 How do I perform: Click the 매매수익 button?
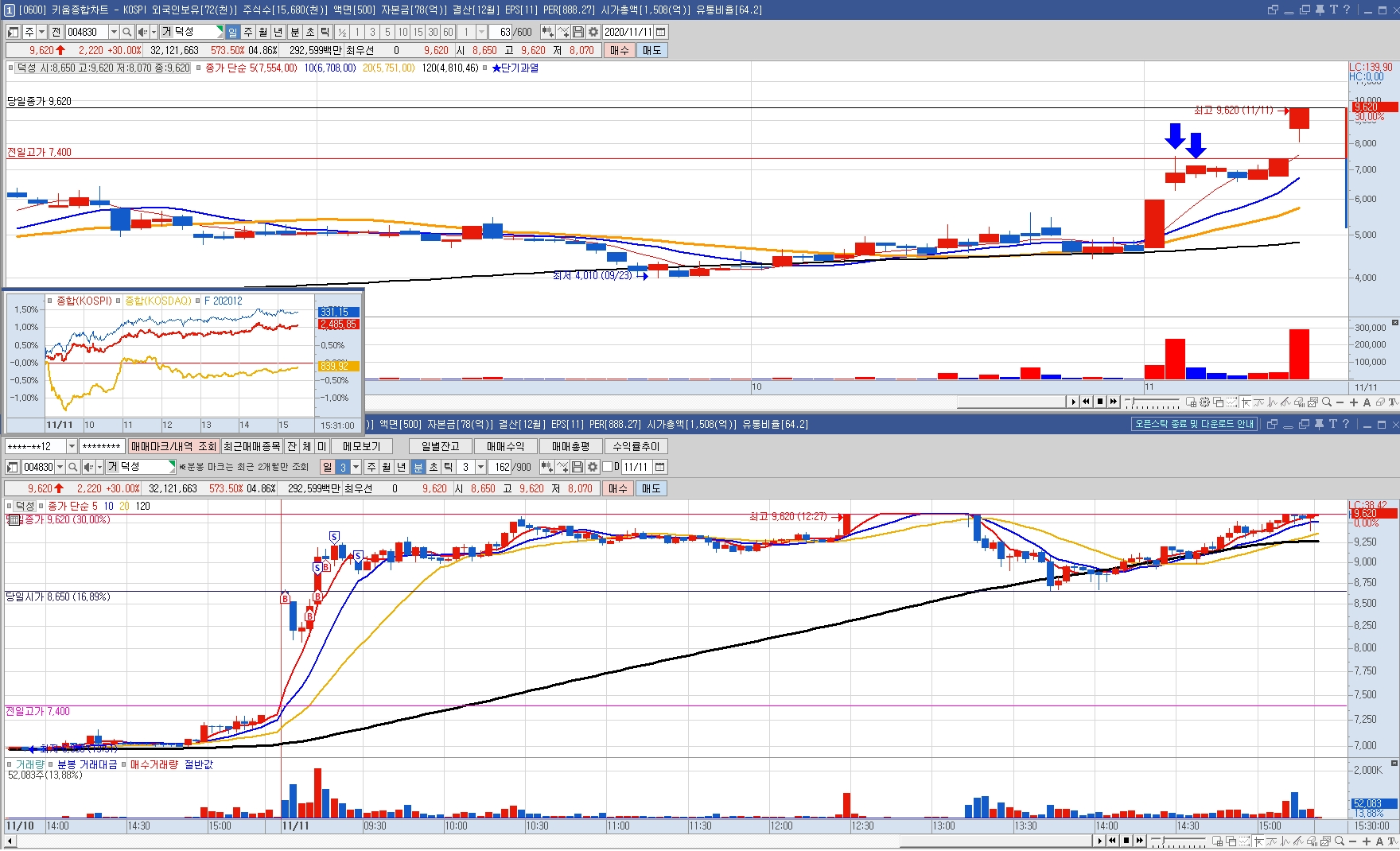coord(506,446)
